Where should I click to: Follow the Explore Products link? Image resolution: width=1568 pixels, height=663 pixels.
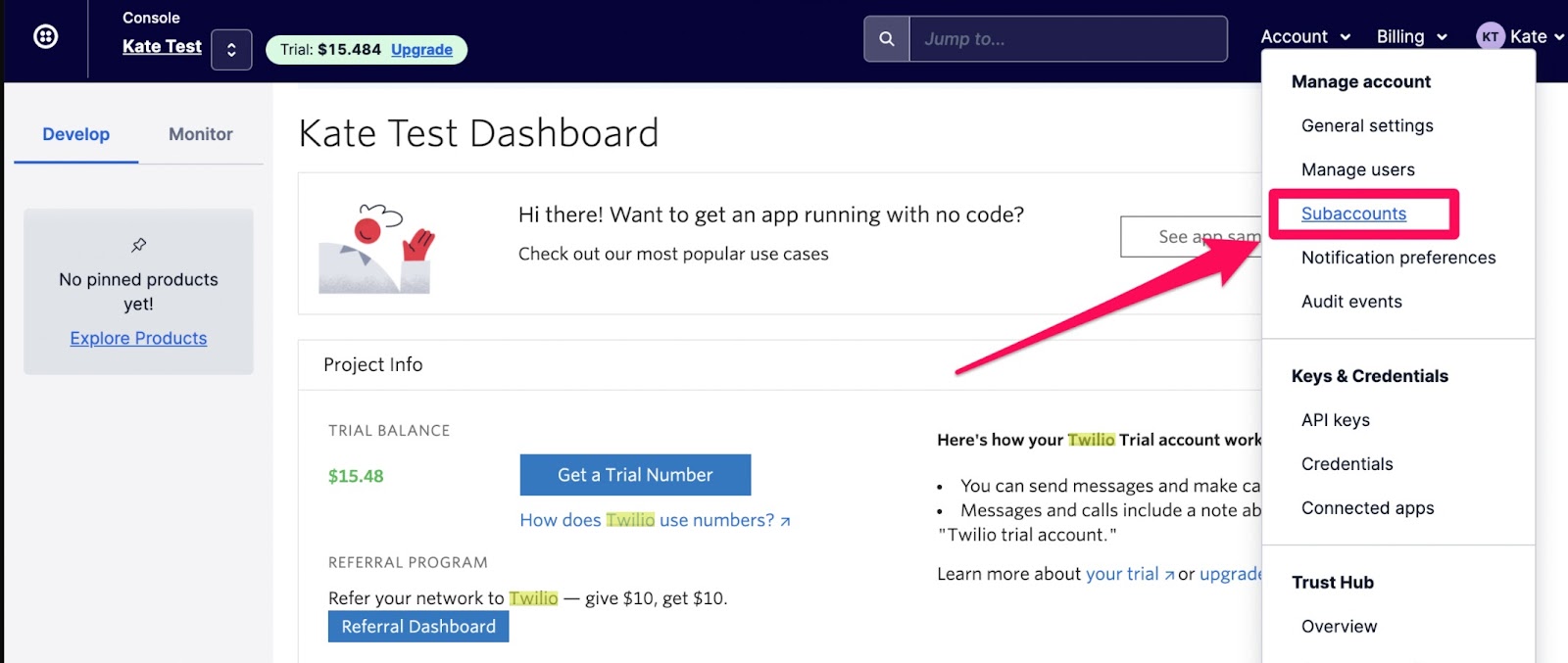[138, 338]
